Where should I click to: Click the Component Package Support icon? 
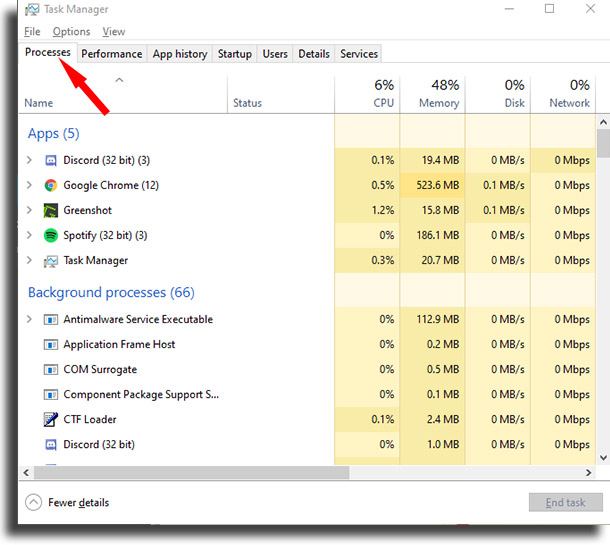coord(51,395)
